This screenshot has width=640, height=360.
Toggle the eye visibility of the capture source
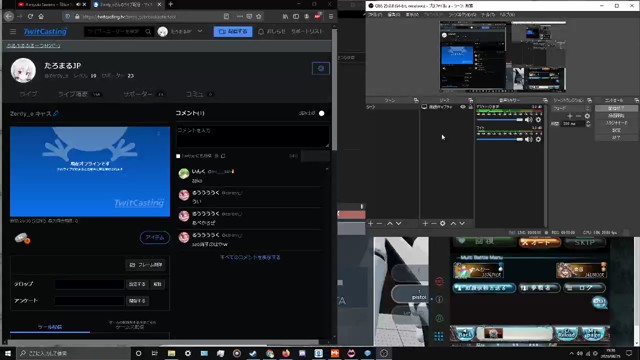tap(463, 107)
